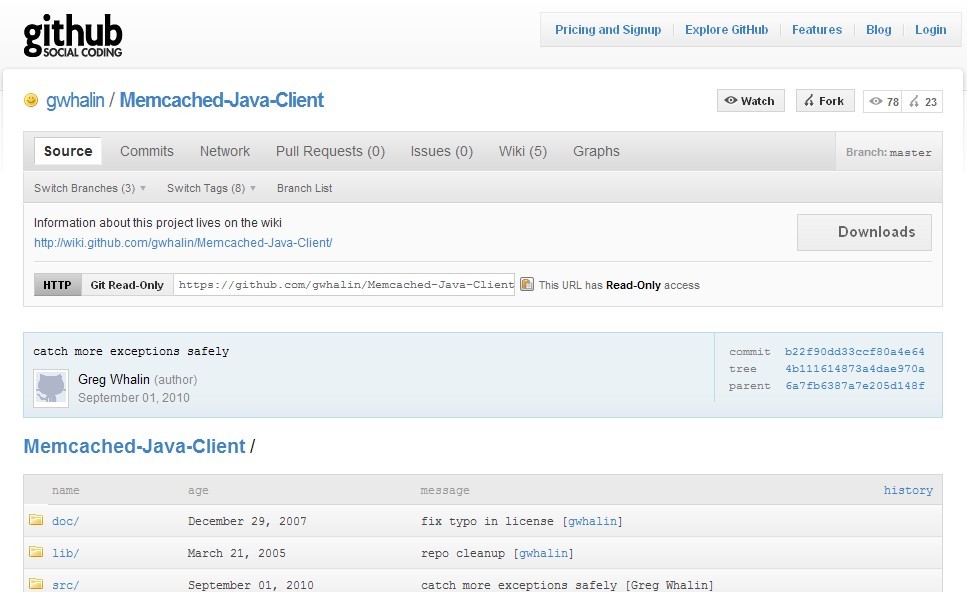Open Explore GitHub link
The height and width of the screenshot is (592, 967).
coord(726,30)
